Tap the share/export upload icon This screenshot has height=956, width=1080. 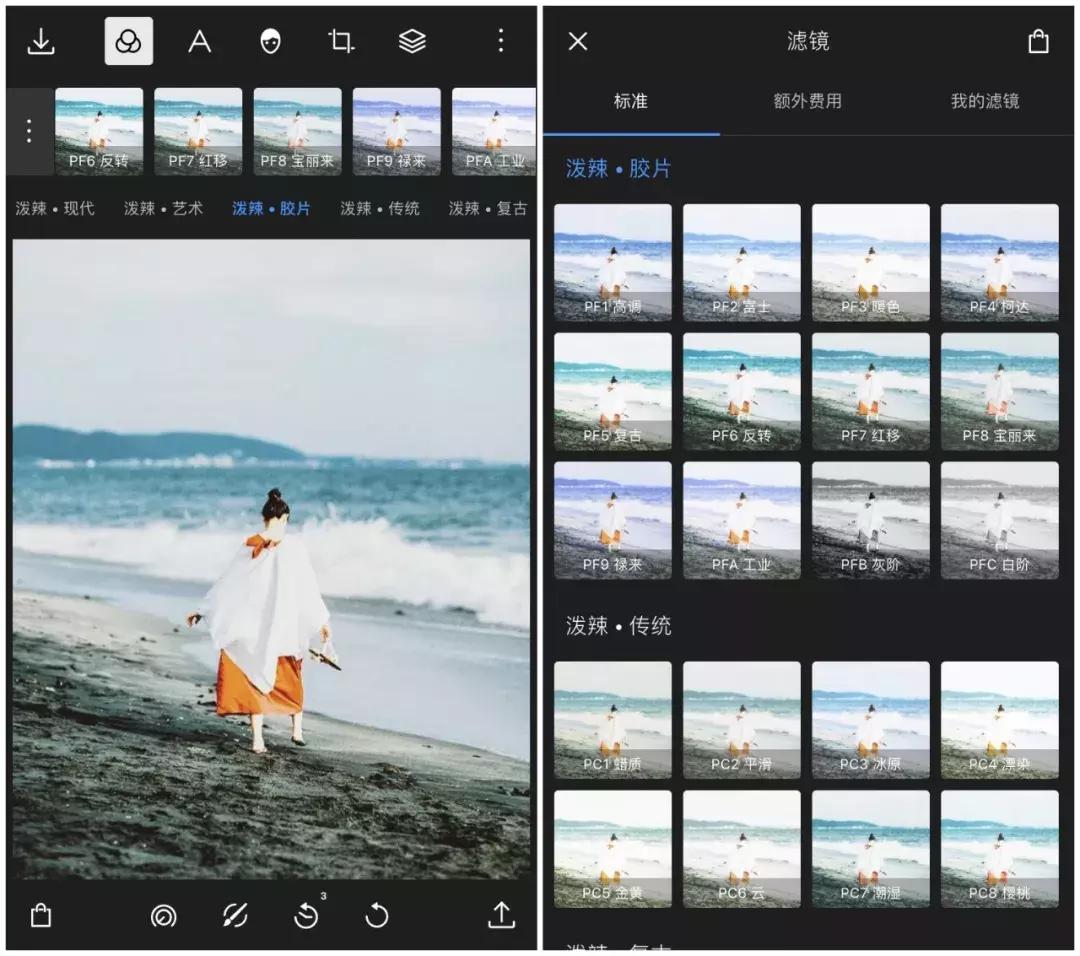click(x=501, y=915)
